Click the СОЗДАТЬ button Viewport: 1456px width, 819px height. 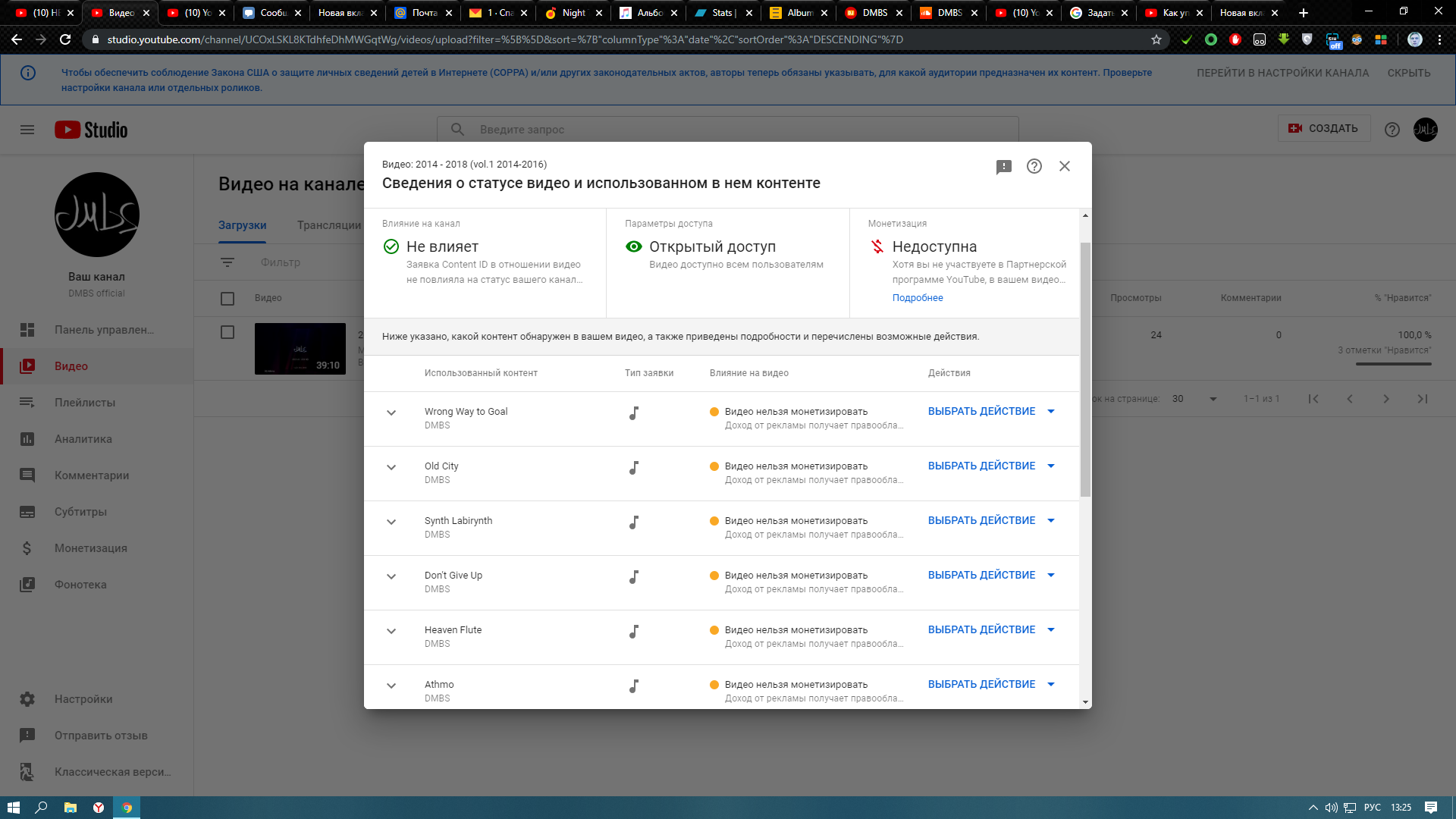pos(1324,128)
